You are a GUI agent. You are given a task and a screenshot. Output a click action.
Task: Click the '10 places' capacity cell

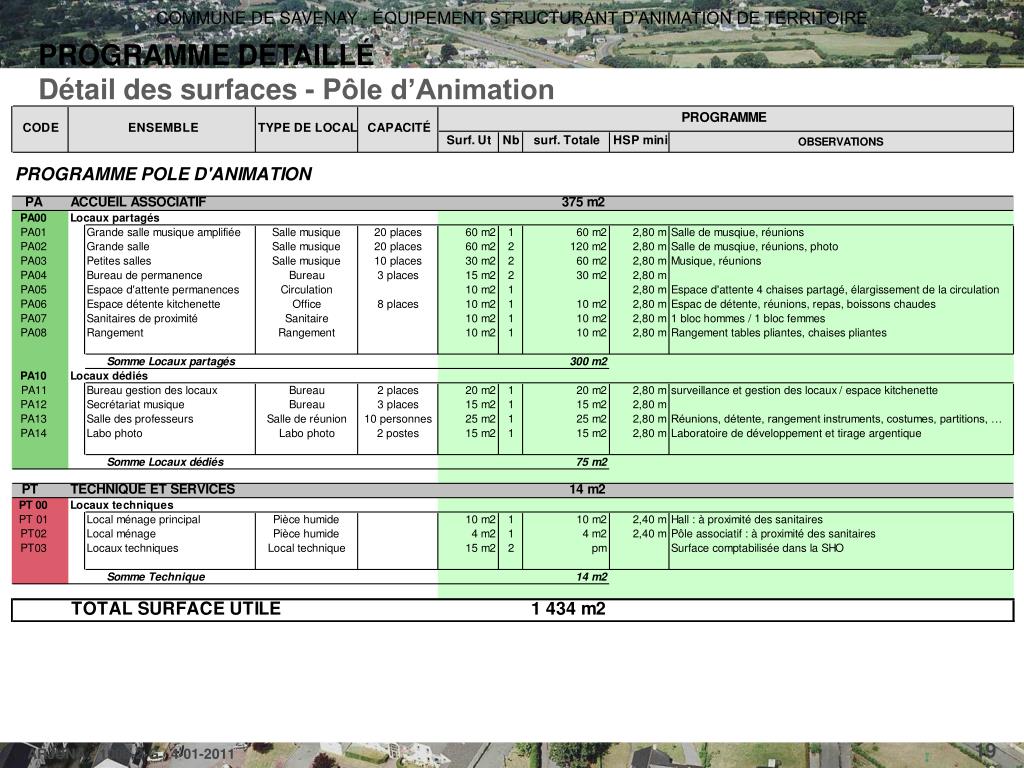pyautogui.click(x=398, y=261)
